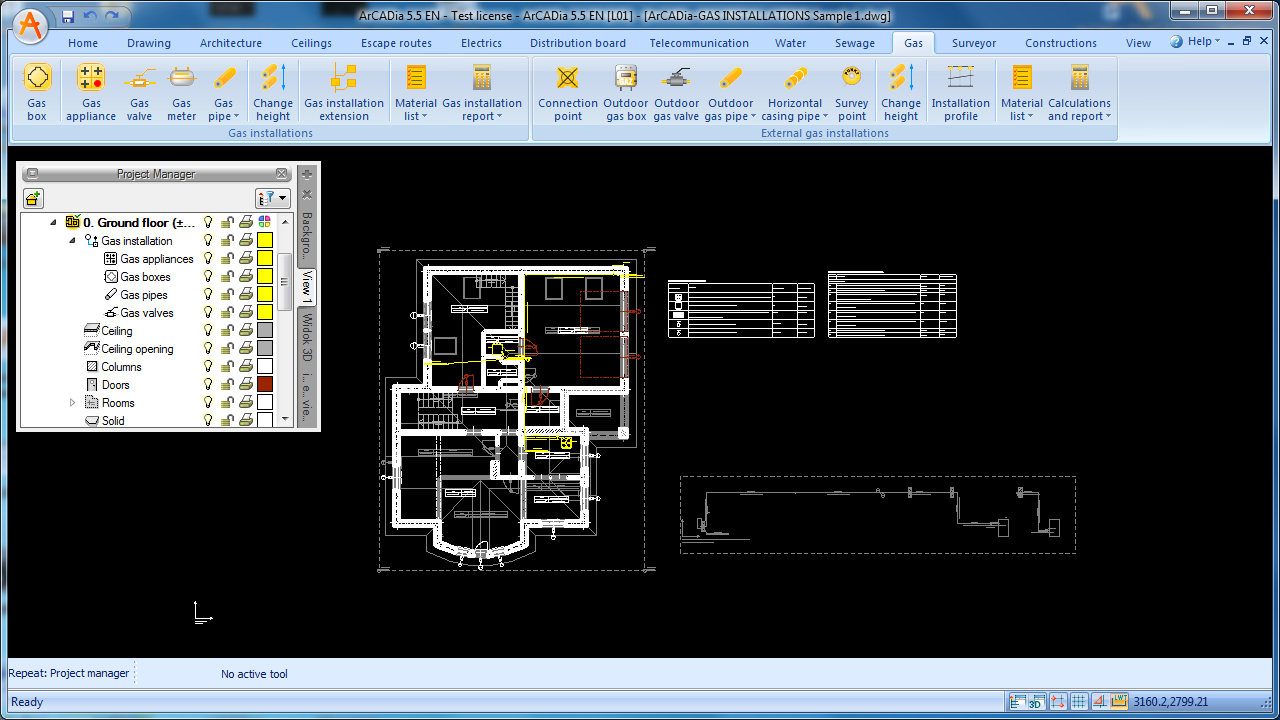The height and width of the screenshot is (720, 1280).
Task: Click the Gas appliance tool
Action: coord(91,92)
